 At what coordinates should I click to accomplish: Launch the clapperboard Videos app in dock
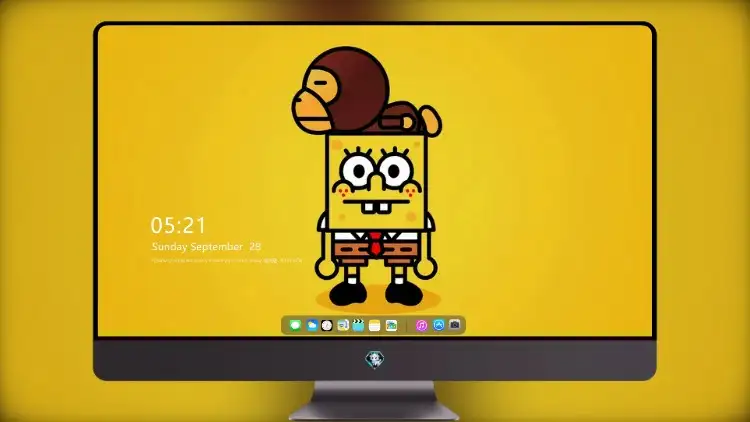pyautogui.click(x=358, y=325)
